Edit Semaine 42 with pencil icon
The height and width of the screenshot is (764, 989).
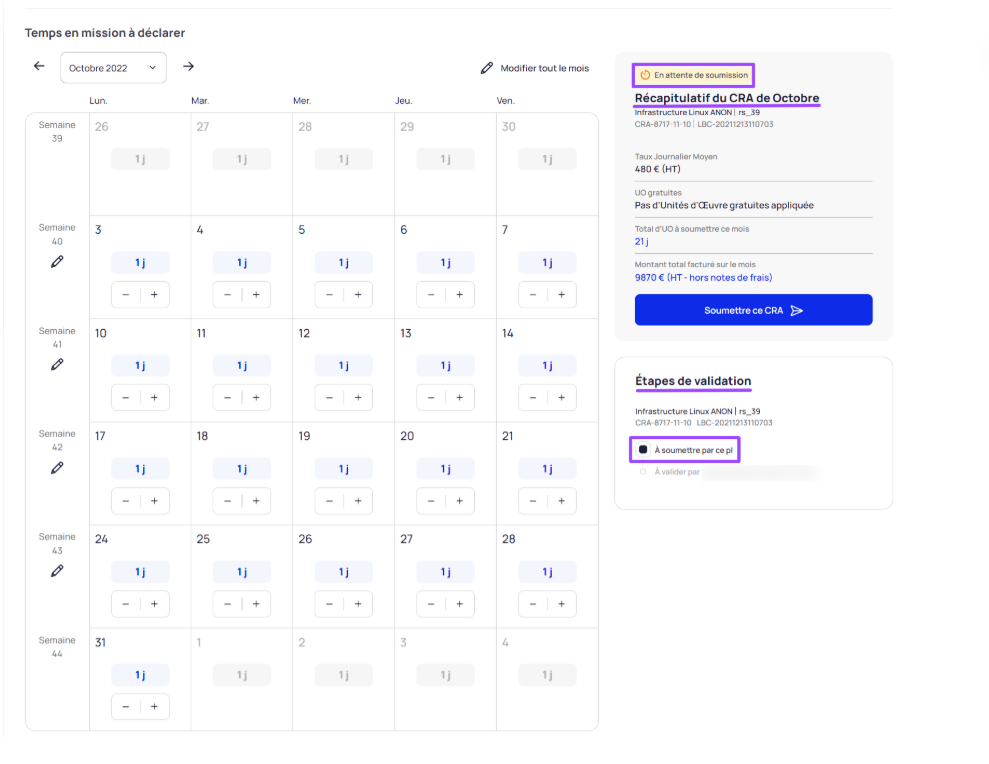(x=57, y=467)
